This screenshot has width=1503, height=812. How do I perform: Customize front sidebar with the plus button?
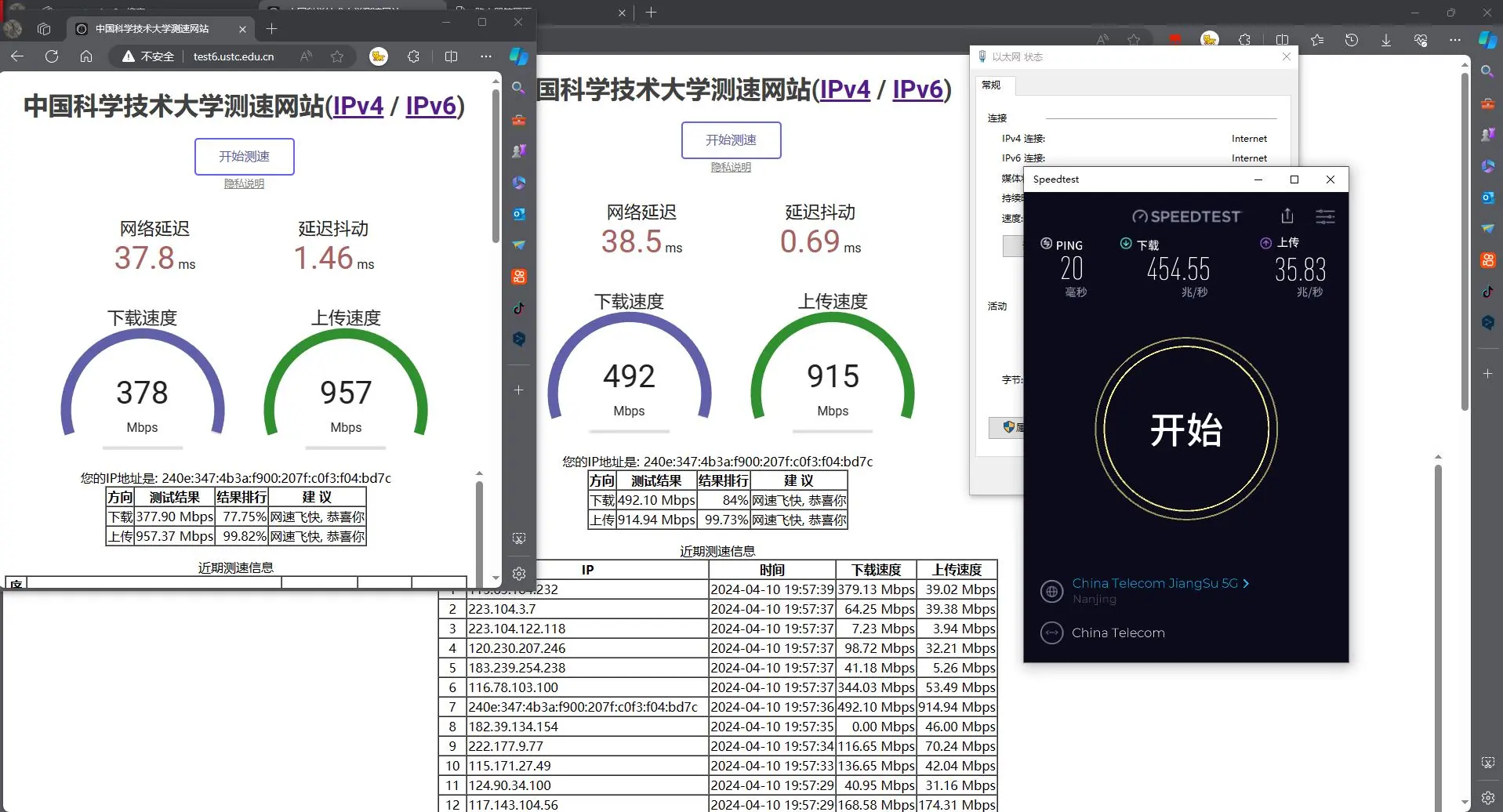tap(518, 390)
